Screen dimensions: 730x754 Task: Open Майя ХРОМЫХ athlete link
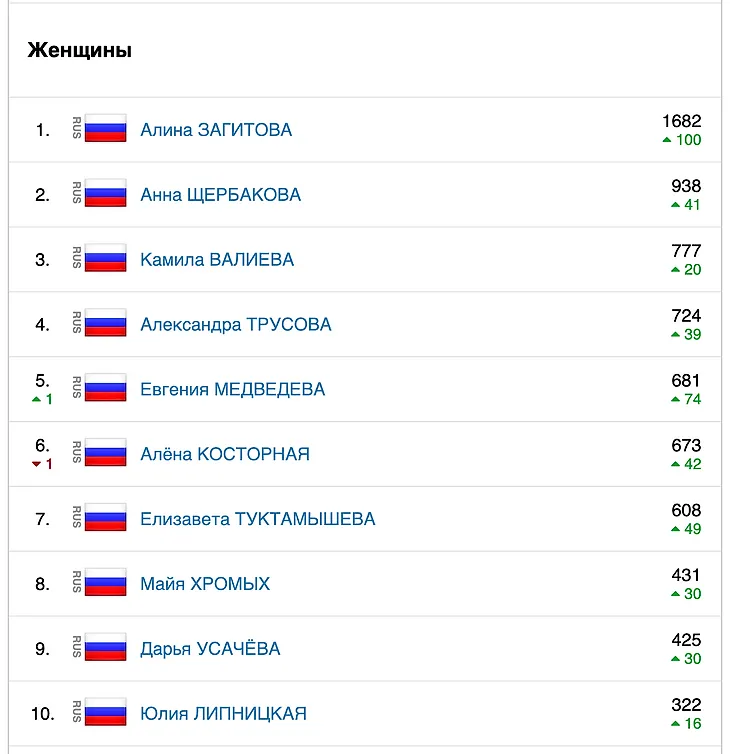[205, 584]
